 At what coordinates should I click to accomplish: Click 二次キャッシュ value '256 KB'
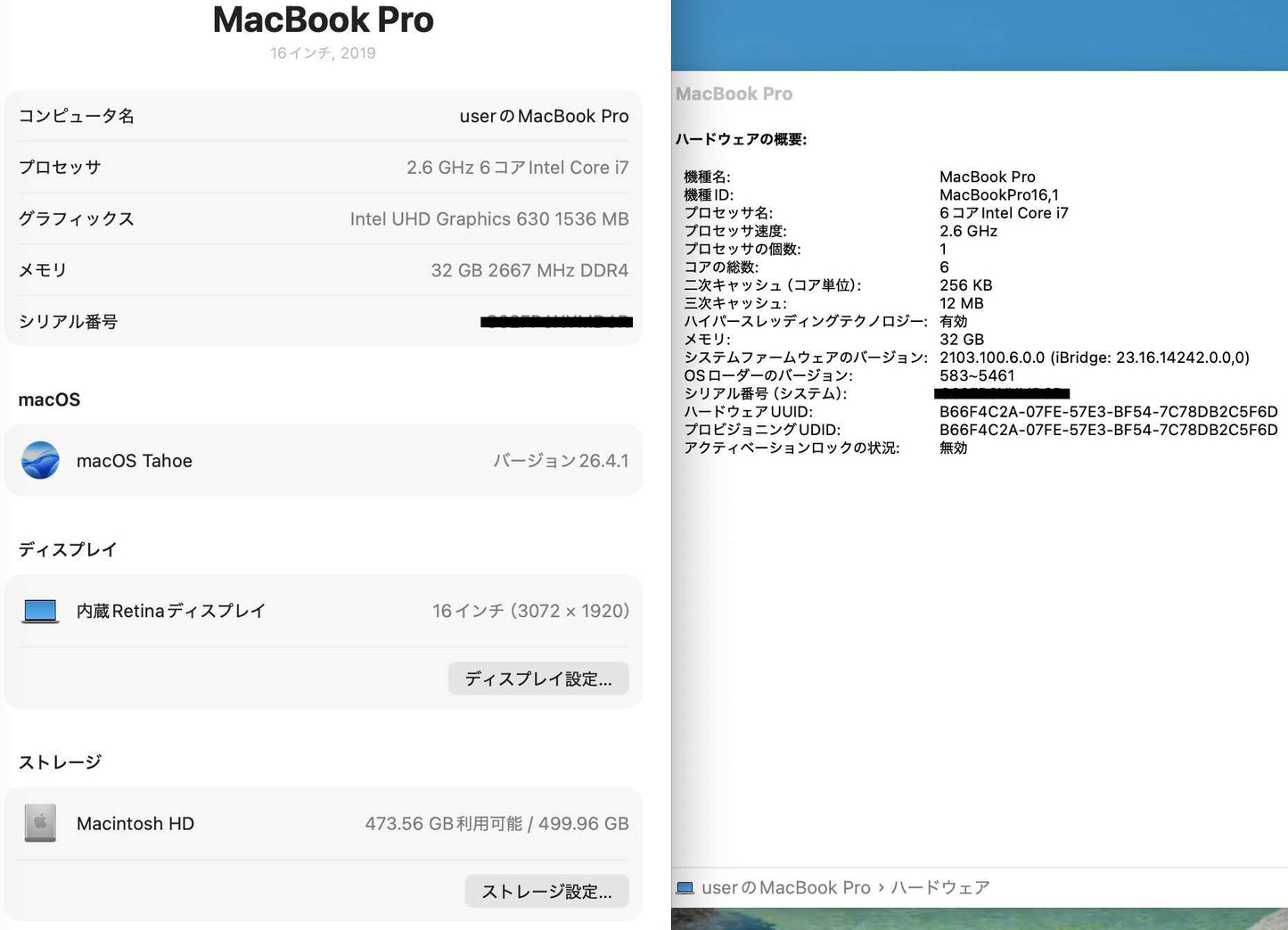[965, 285]
